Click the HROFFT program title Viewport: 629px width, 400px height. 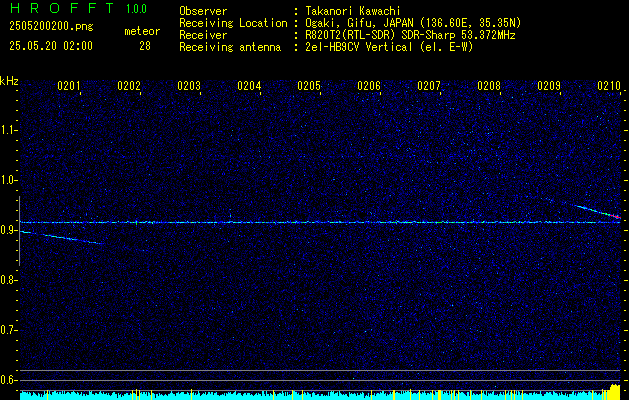(x=62, y=8)
